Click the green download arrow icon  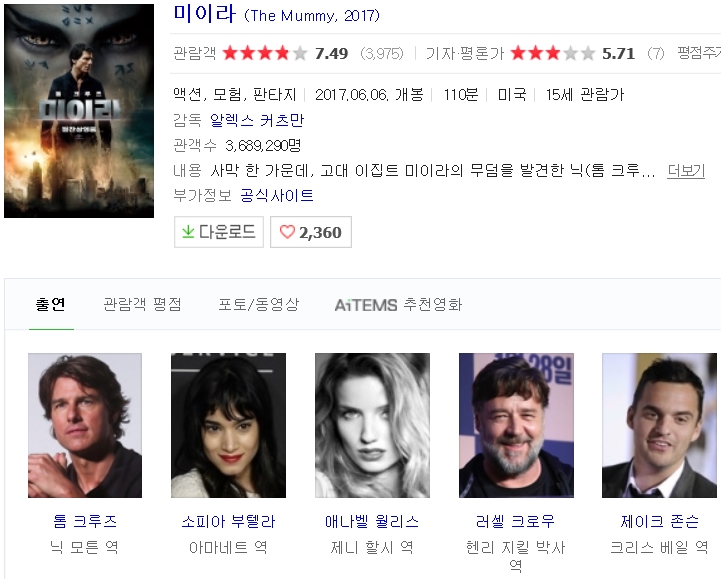pos(188,232)
